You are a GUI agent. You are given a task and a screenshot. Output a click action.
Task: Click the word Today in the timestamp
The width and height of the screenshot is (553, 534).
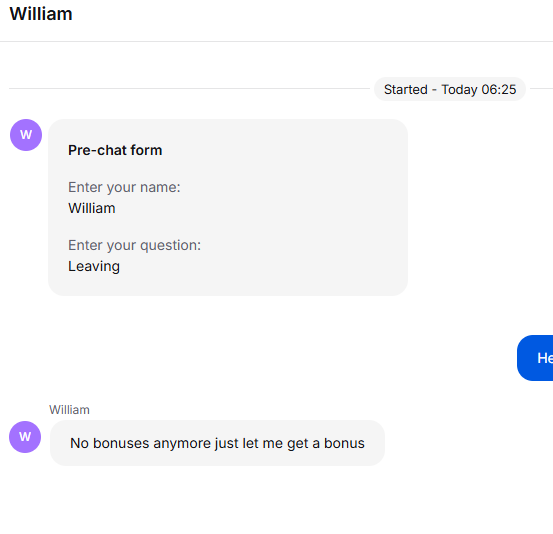tap(459, 90)
